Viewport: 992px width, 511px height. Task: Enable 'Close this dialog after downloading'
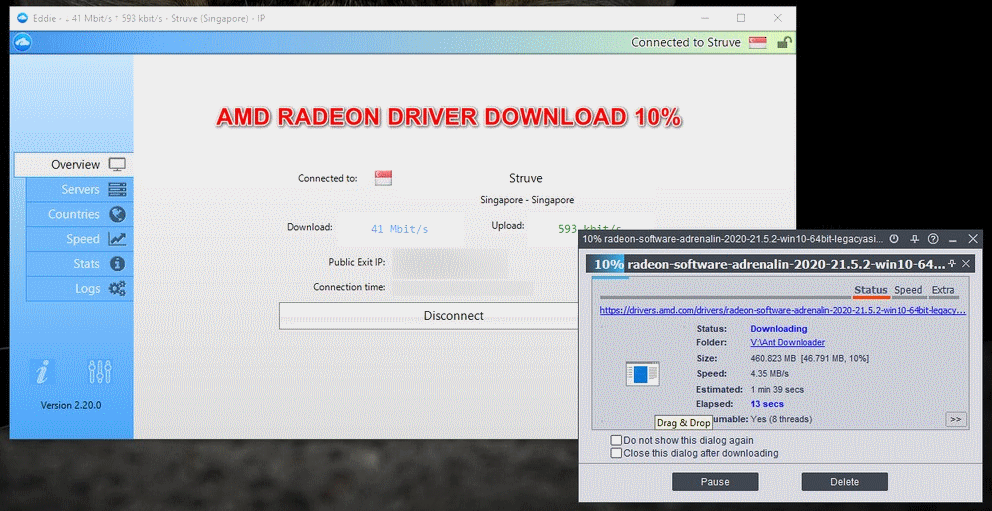click(x=616, y=453)
